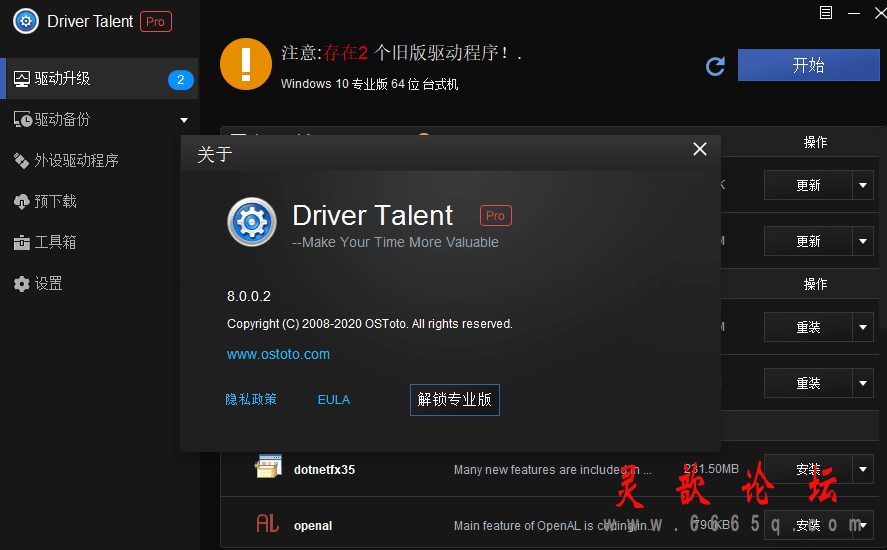Minimize the Driver Talent window
The image size is (887, 550).
point(854,12)
